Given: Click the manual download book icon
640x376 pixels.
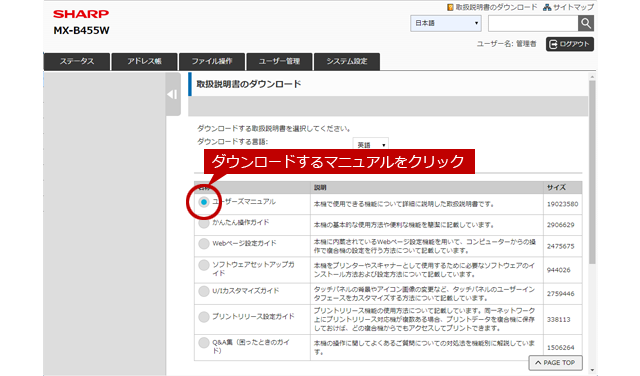Looking at the screenshot, I should pyautogui.click(x=450, y=7).
